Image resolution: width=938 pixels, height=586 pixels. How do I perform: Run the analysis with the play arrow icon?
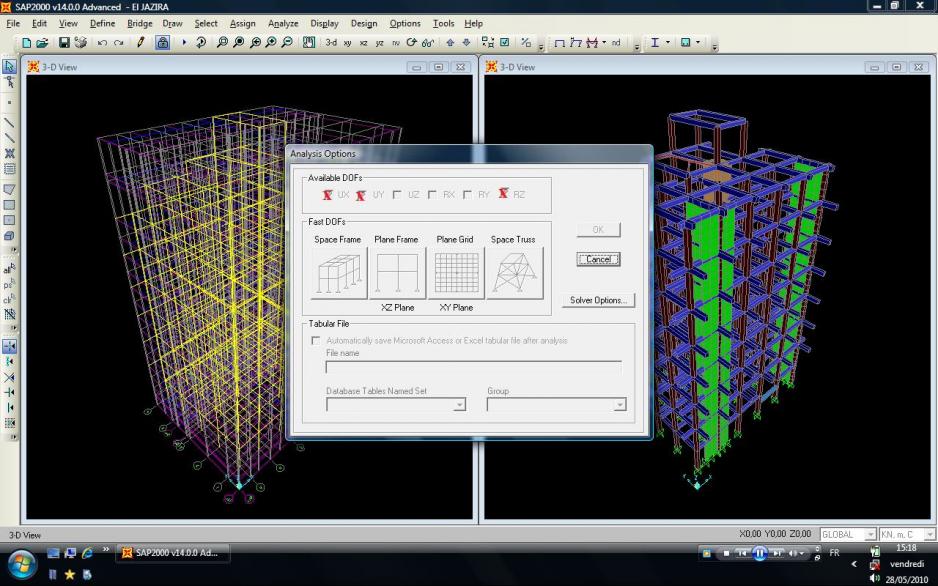pyautogui.click(x=184, y=42)
